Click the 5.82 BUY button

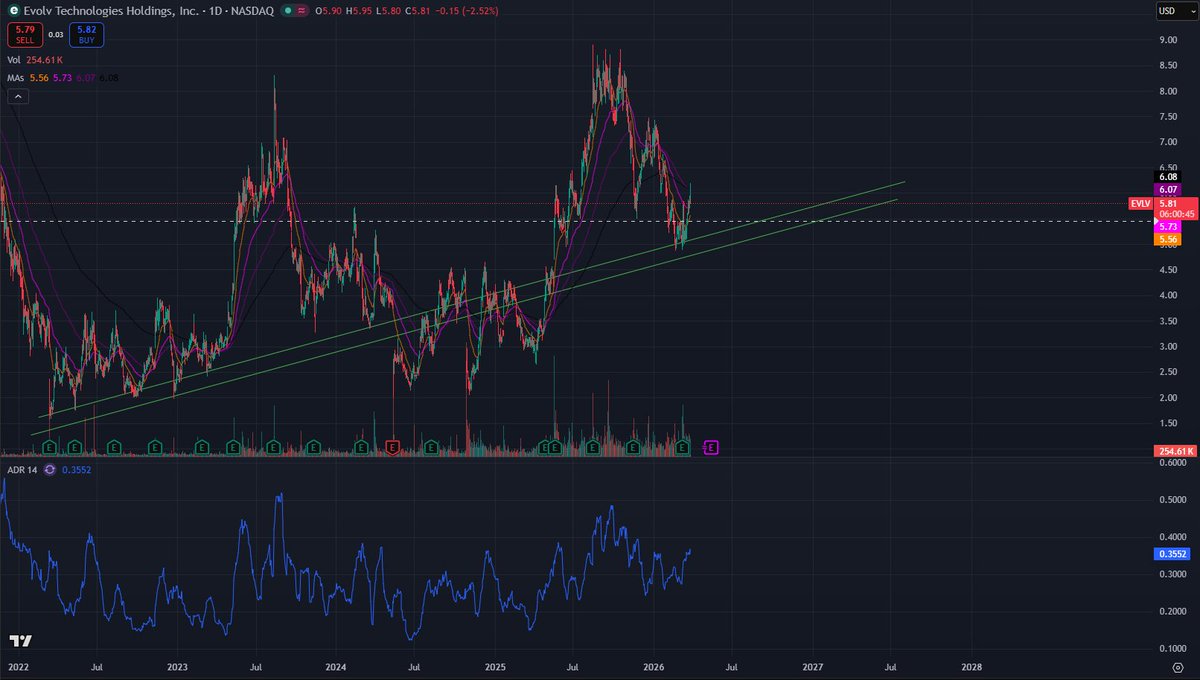88,35
